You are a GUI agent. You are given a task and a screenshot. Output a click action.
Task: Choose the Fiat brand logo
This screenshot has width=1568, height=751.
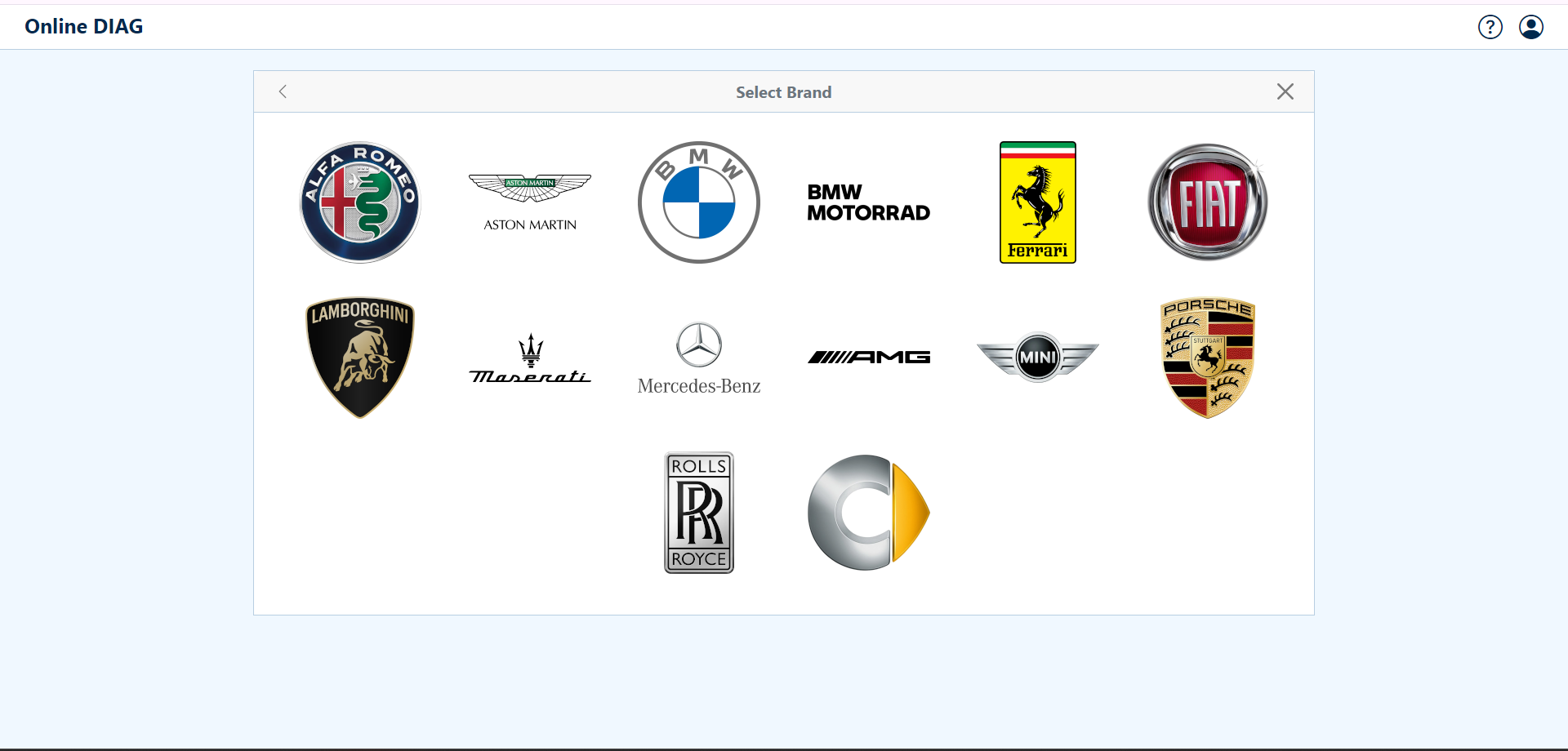[1208, 202]
